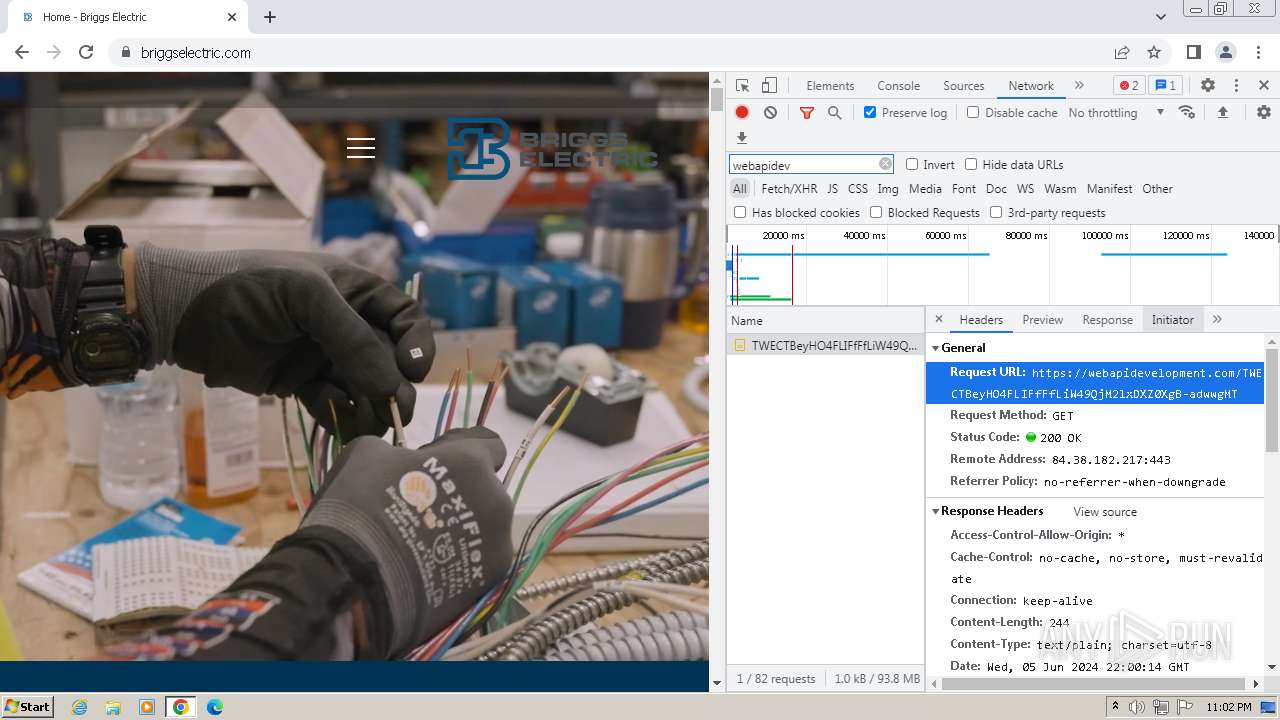Toggle Preserve log checkbox
This screenshot has width=1280, height=720.
click(870, 113)
